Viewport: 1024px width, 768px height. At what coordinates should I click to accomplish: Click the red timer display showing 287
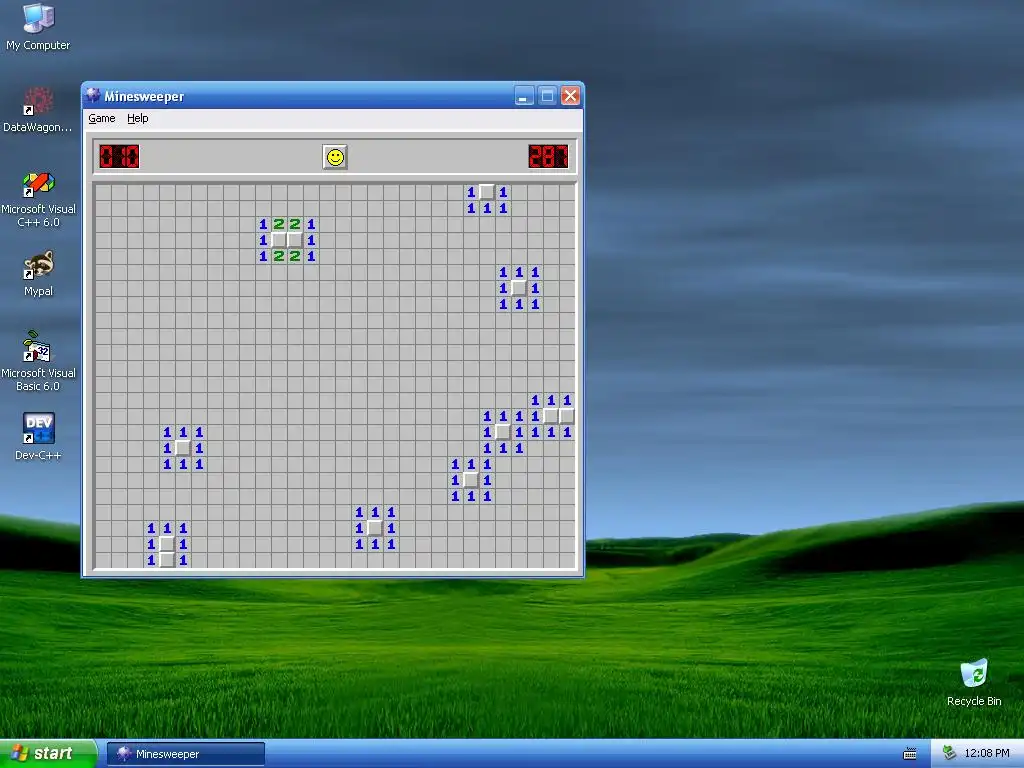[x=549, y=157]
